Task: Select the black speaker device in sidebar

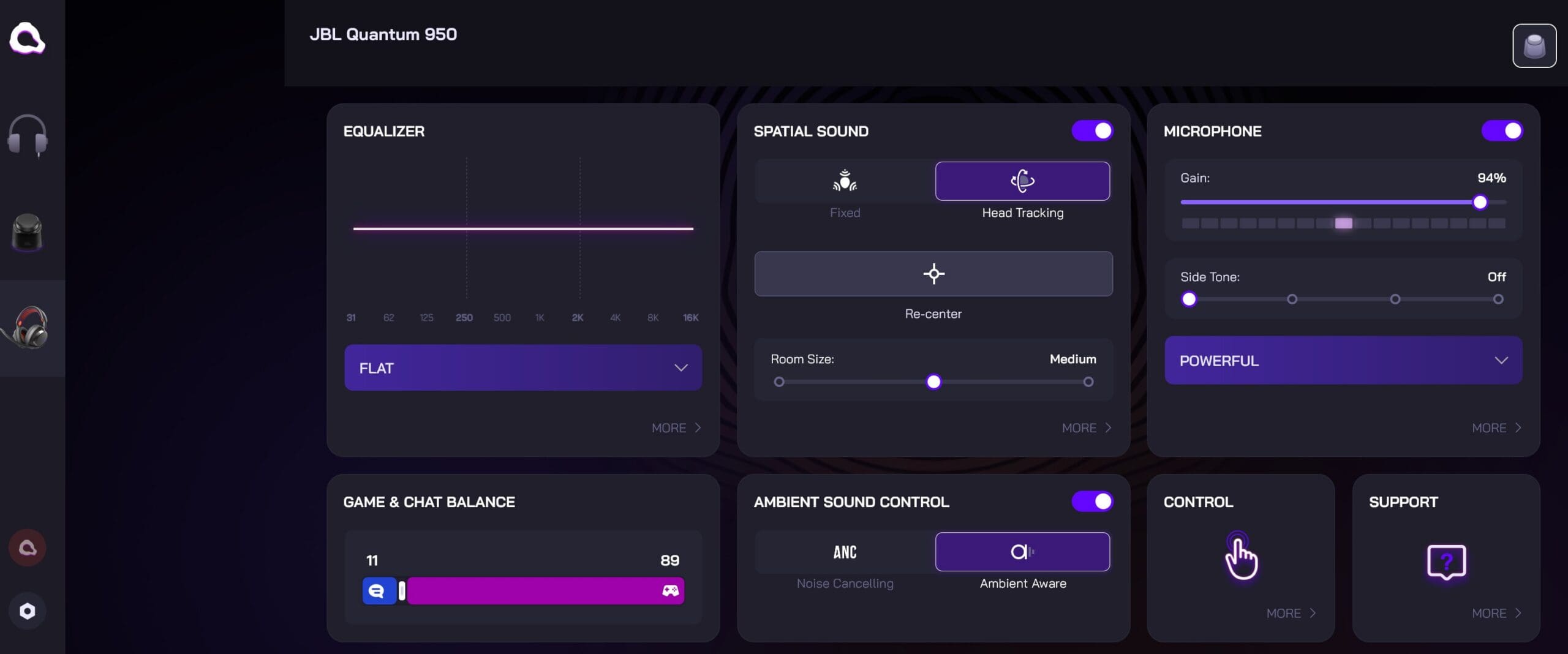Action: tap(27, 232)
